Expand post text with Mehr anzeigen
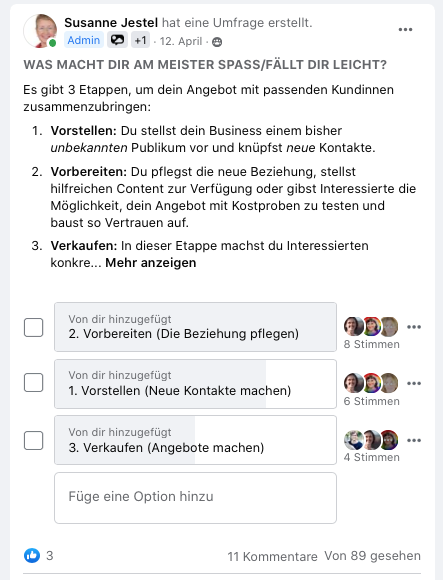 (x=151, y=263)
